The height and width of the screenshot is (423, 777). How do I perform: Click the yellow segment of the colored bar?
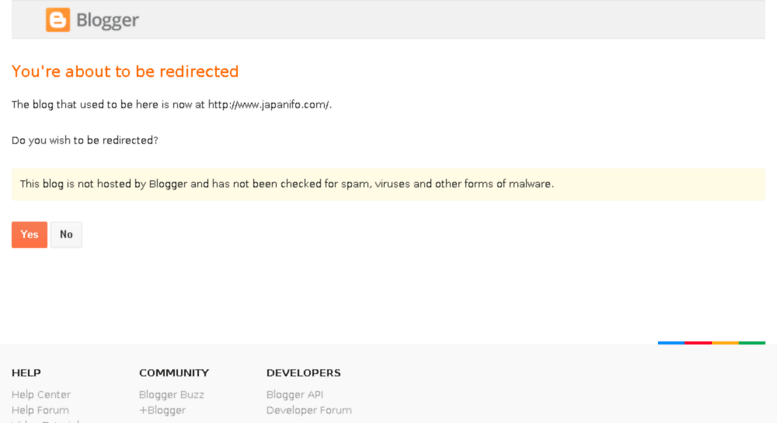click(x=725, y=343)
